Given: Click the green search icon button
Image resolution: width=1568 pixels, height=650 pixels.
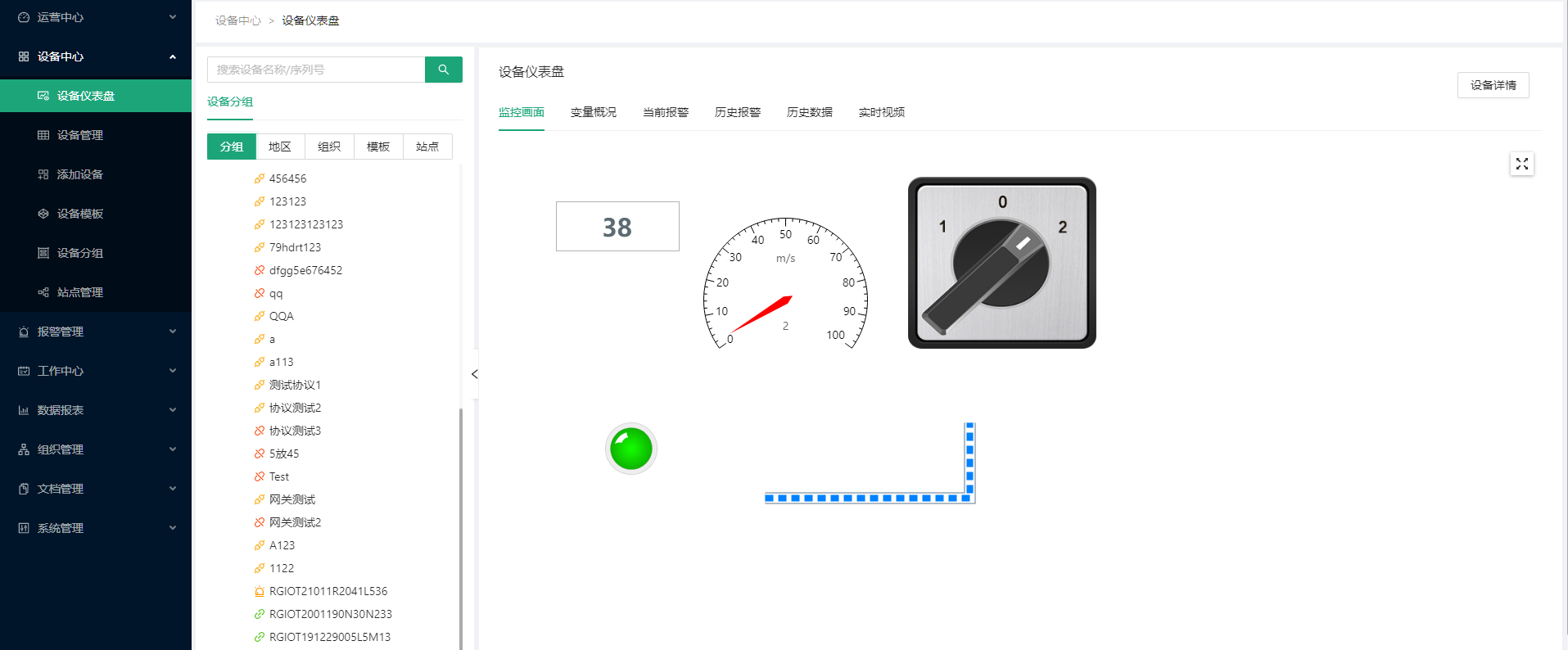Looking at the screenshot, I should [443, 70].
